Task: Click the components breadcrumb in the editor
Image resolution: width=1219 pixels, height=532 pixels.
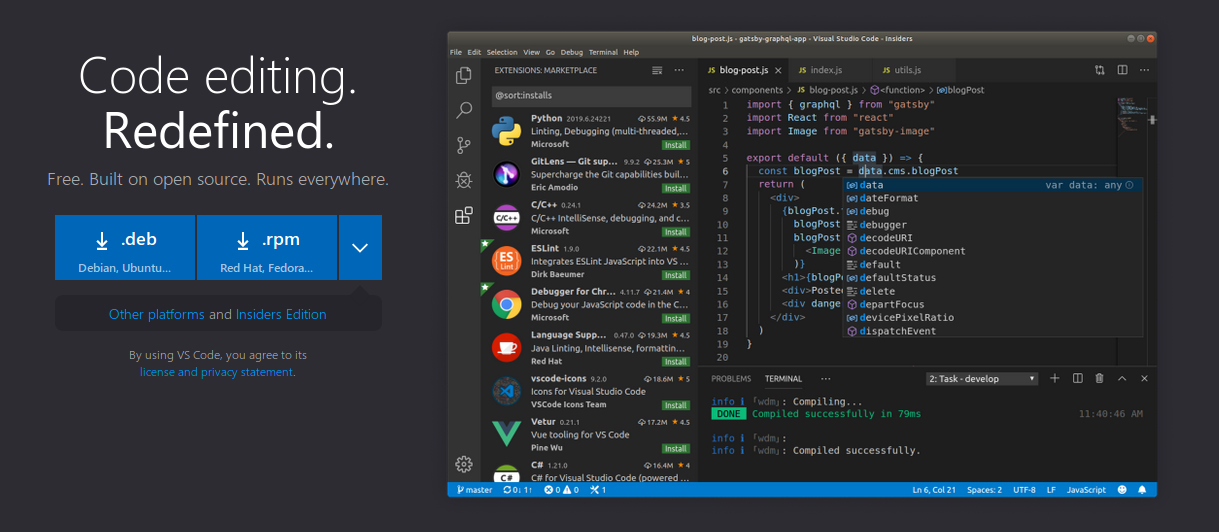Action: point(756,90)
